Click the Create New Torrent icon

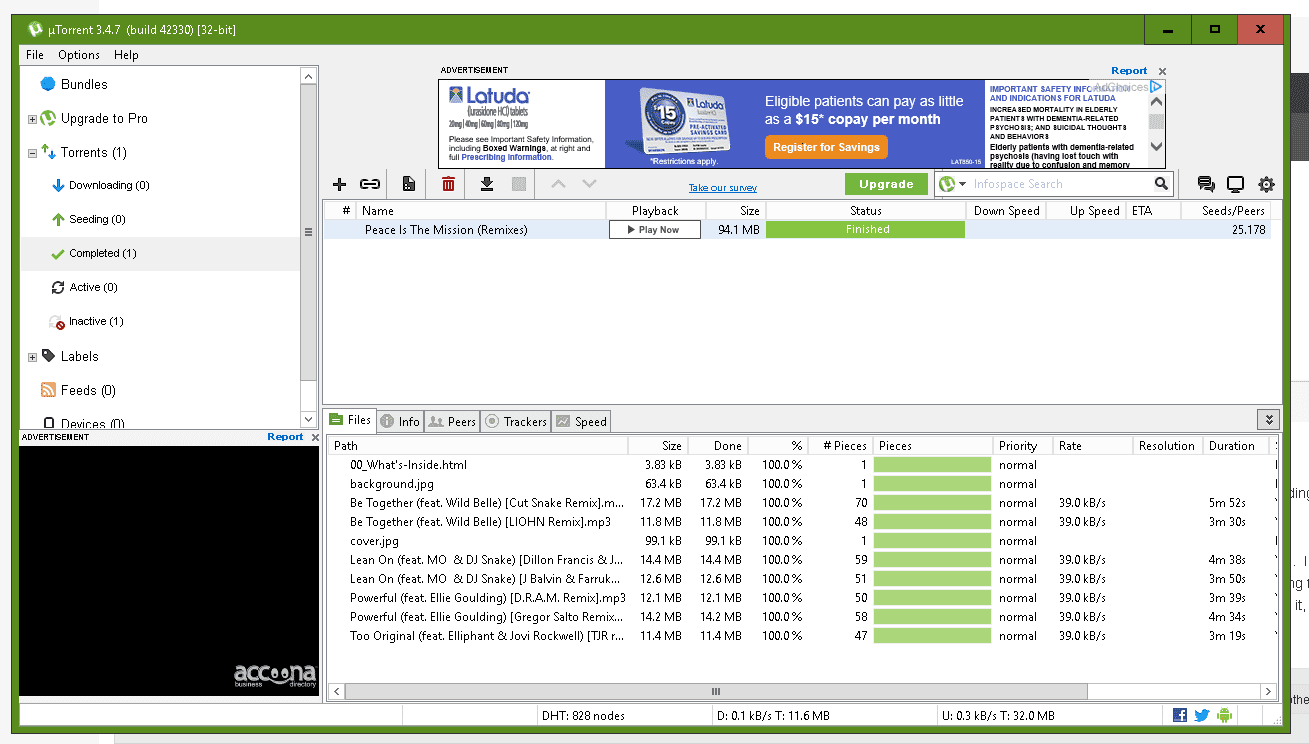click(x=409, y=184)
